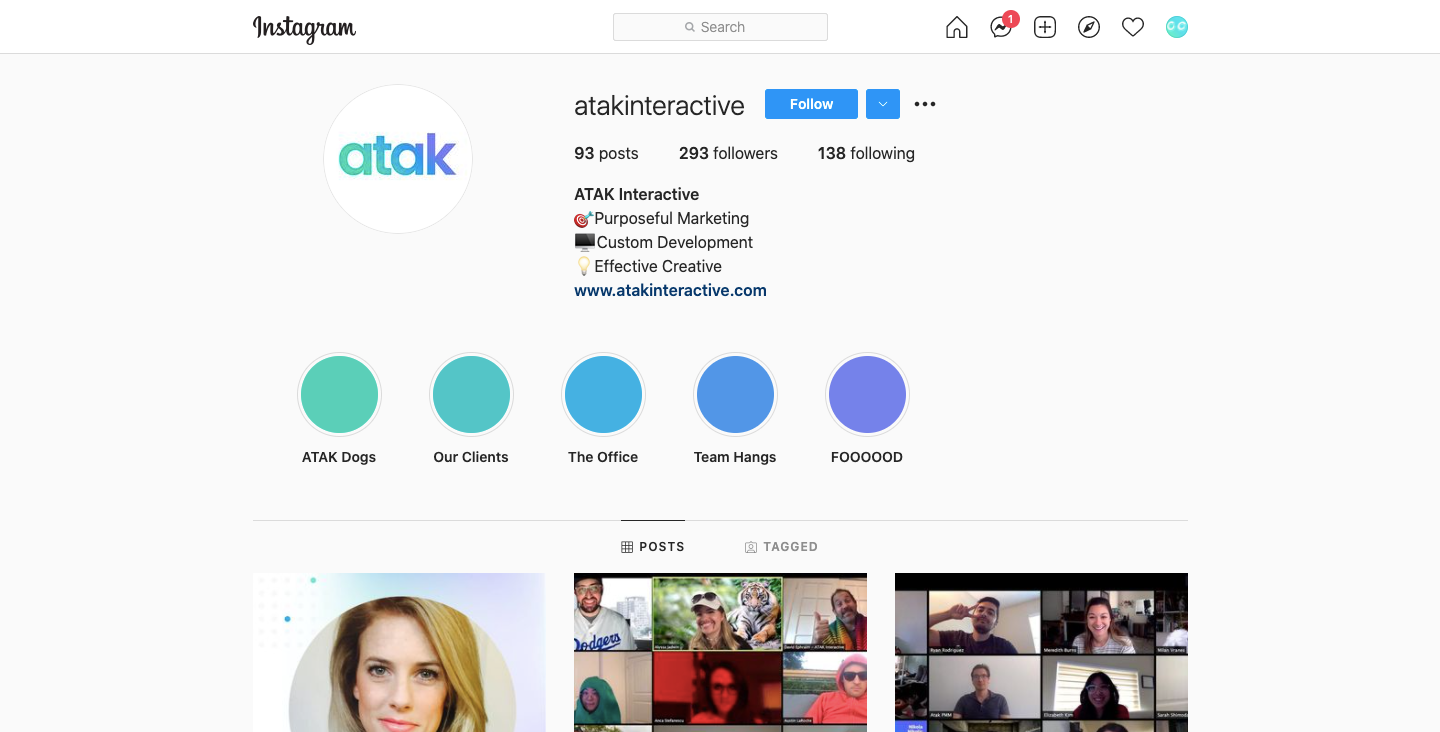Open activity feed heart icon
The width and height of the screenshot is (1440, 732).
[1133, 28]
